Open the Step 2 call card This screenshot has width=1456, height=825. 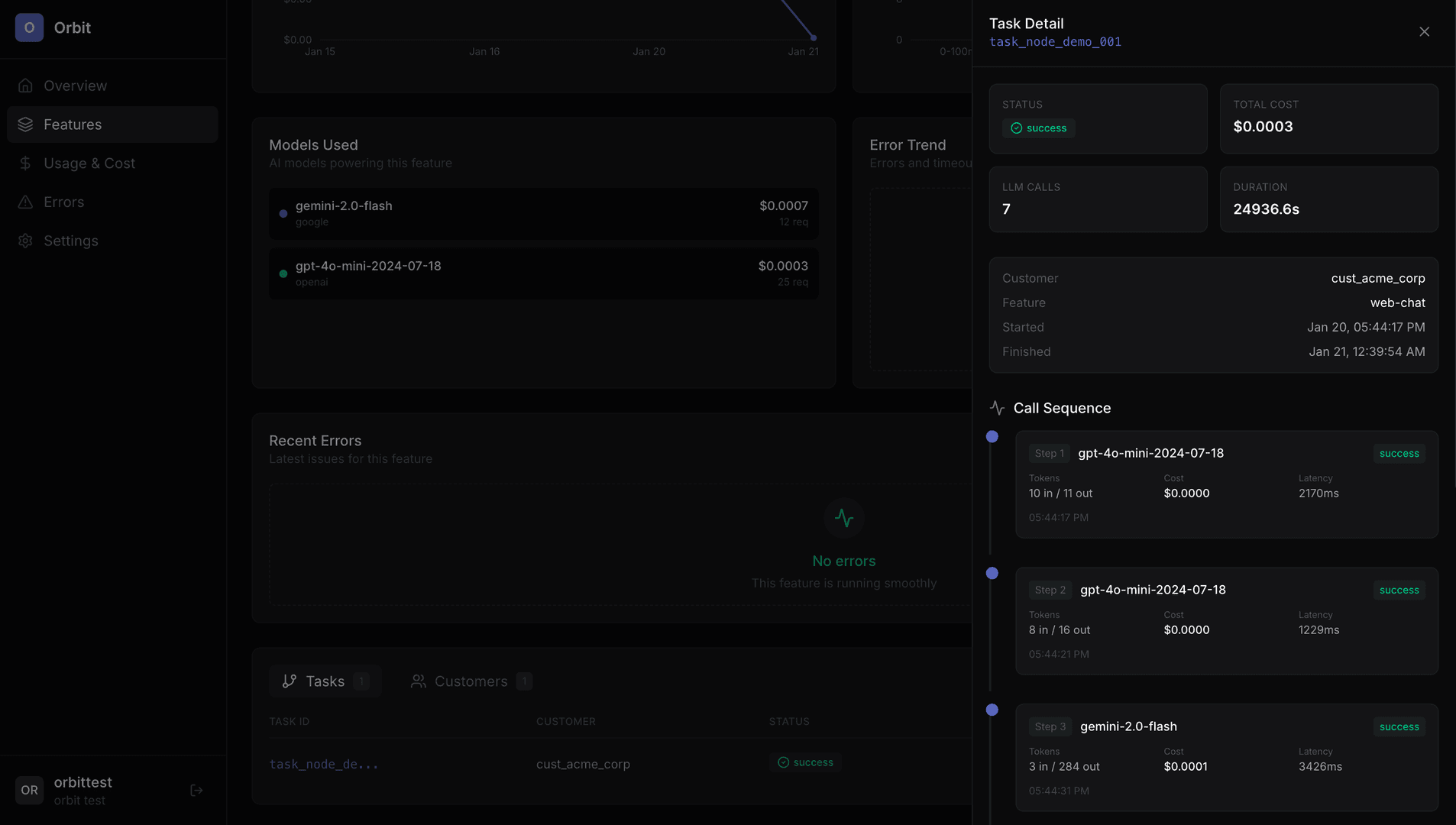[x=1226, y=621]
